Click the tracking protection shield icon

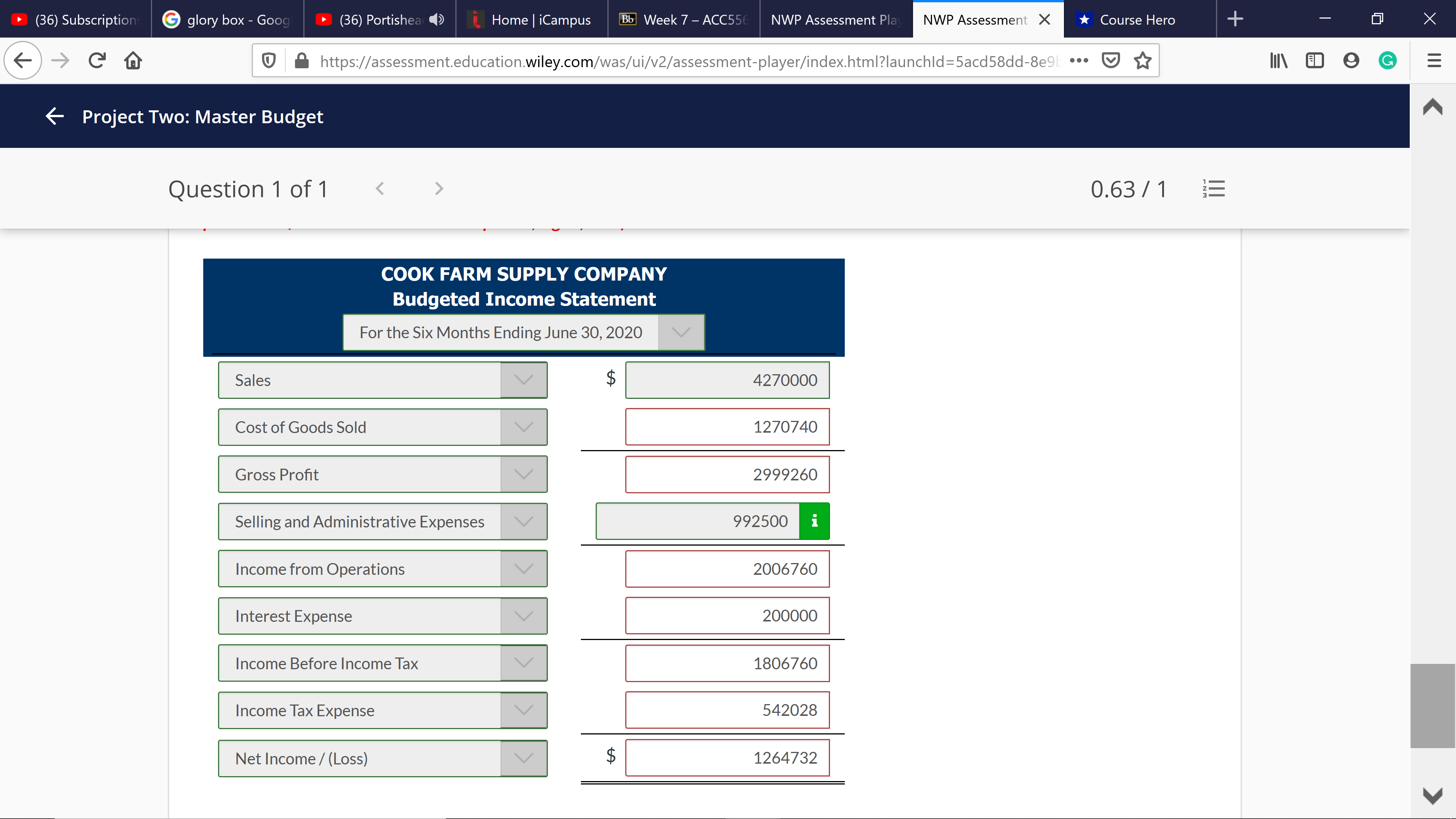(x=268, y=61)
